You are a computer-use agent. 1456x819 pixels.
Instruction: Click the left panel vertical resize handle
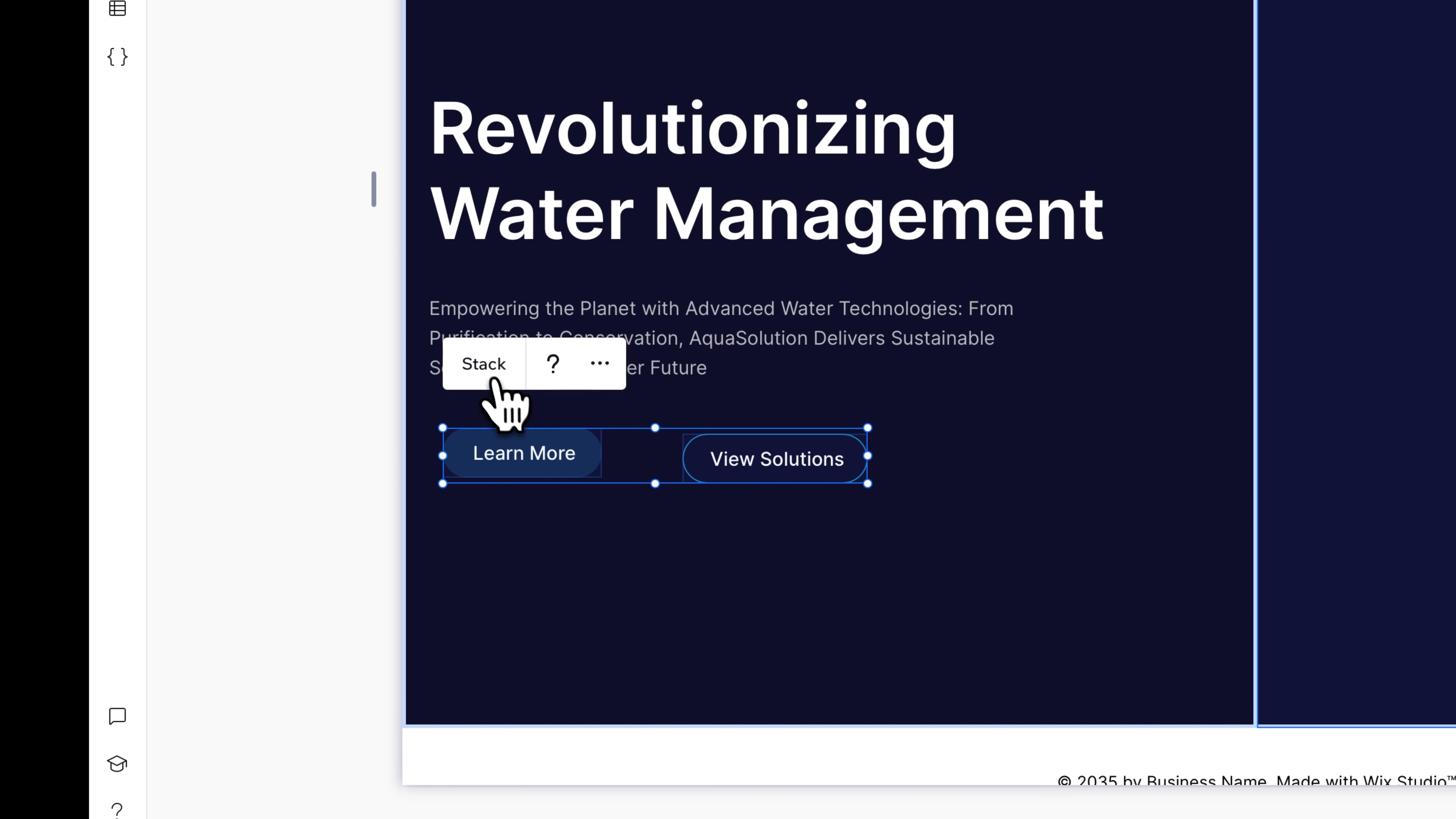[x=373, y=189]
